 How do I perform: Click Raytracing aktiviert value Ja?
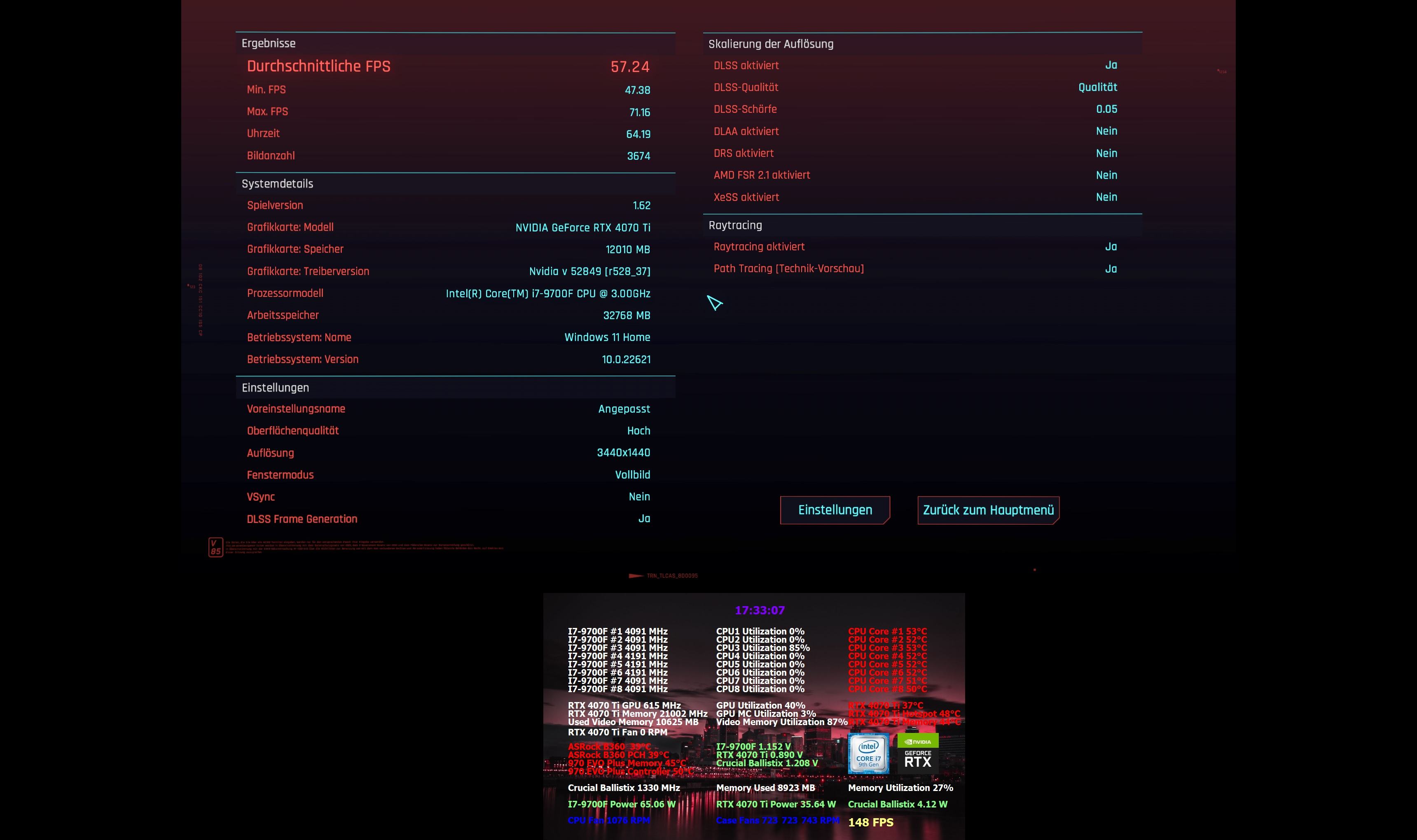point(1111,247)
